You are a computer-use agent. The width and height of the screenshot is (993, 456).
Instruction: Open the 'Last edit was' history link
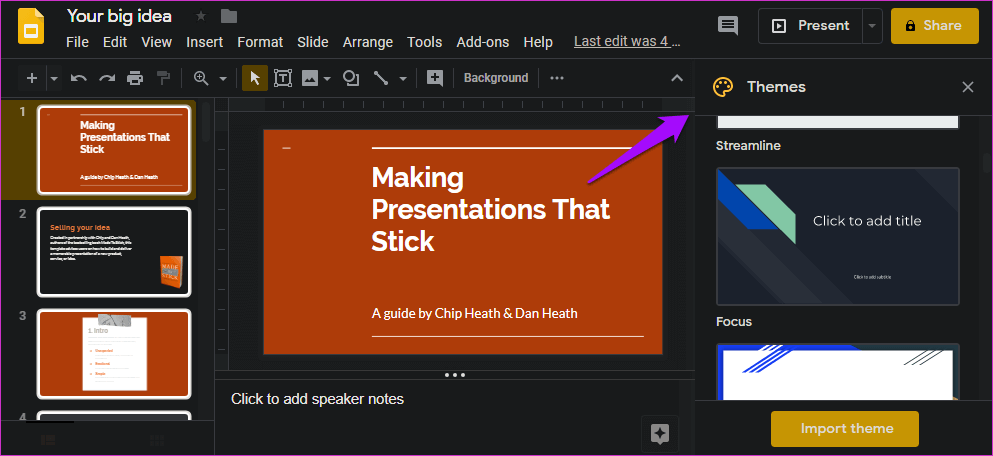627,42
